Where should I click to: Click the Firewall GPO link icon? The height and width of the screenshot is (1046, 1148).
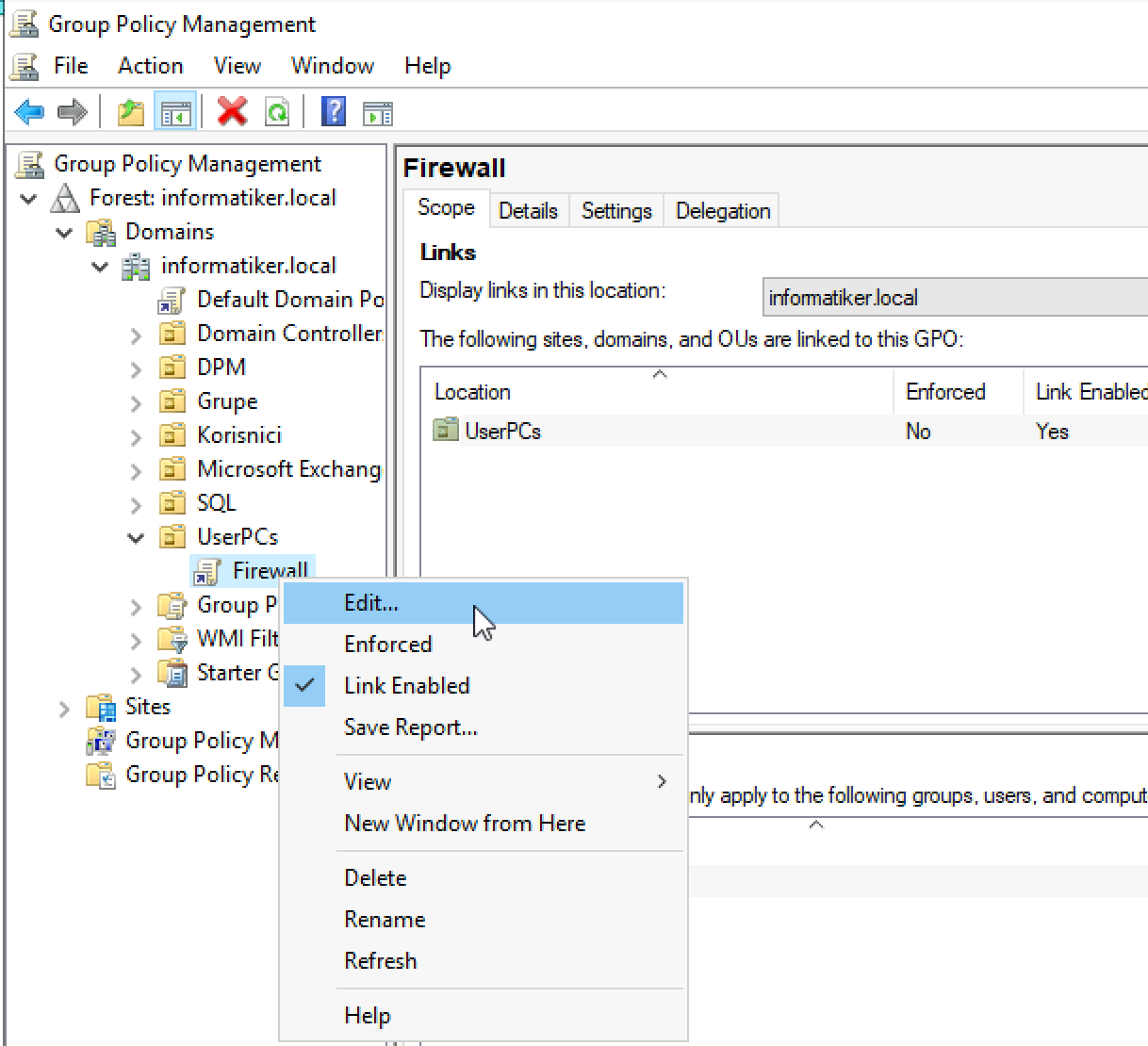(207, 572)
